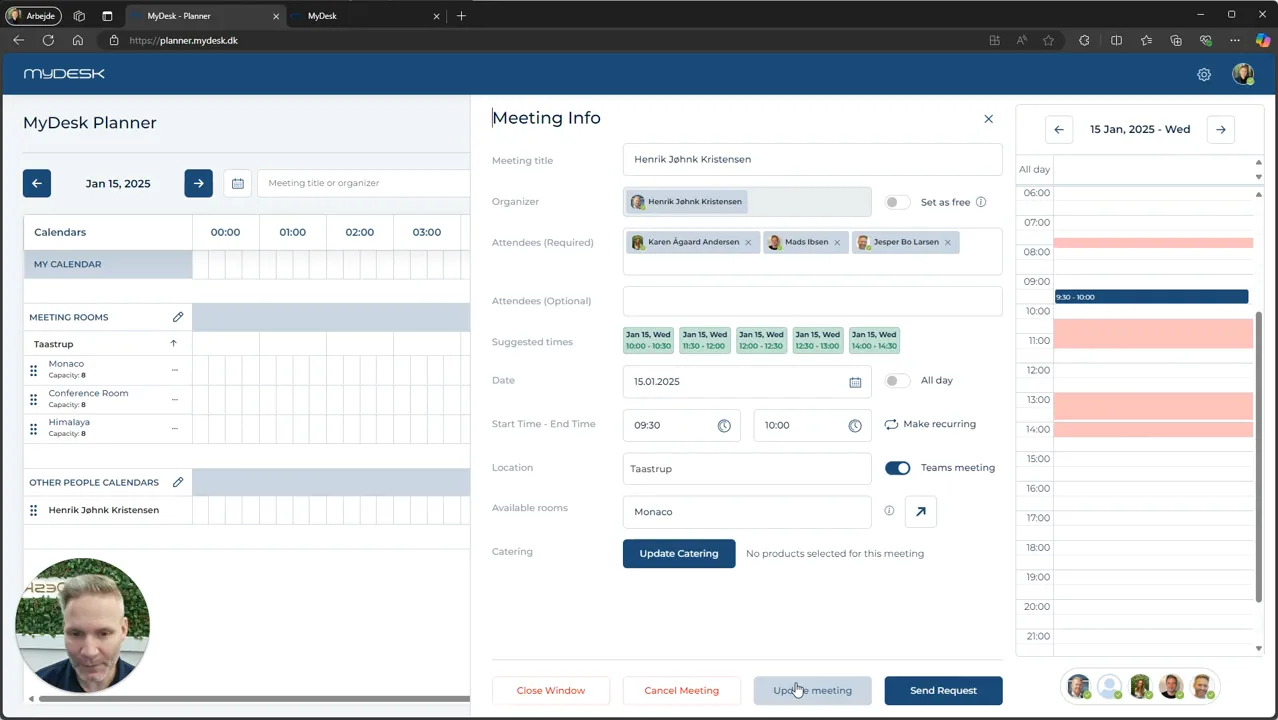Enable the All day switch

897,381
